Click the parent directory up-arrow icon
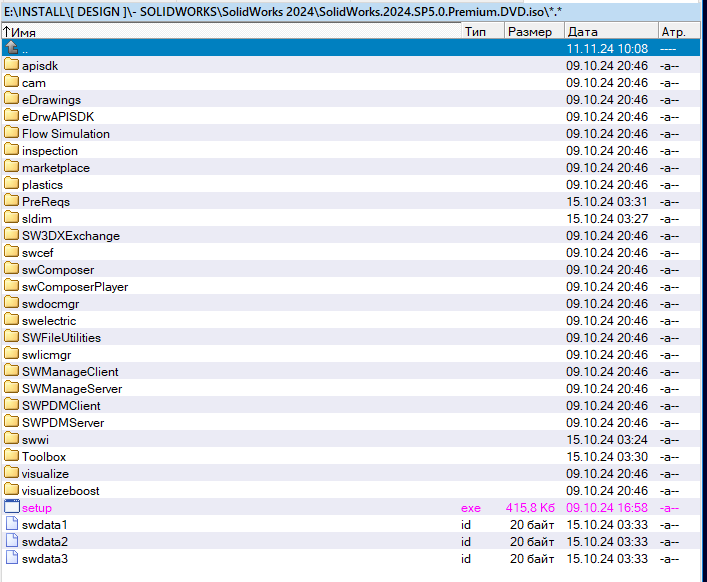707x582 pixels. tap(12, 47)
